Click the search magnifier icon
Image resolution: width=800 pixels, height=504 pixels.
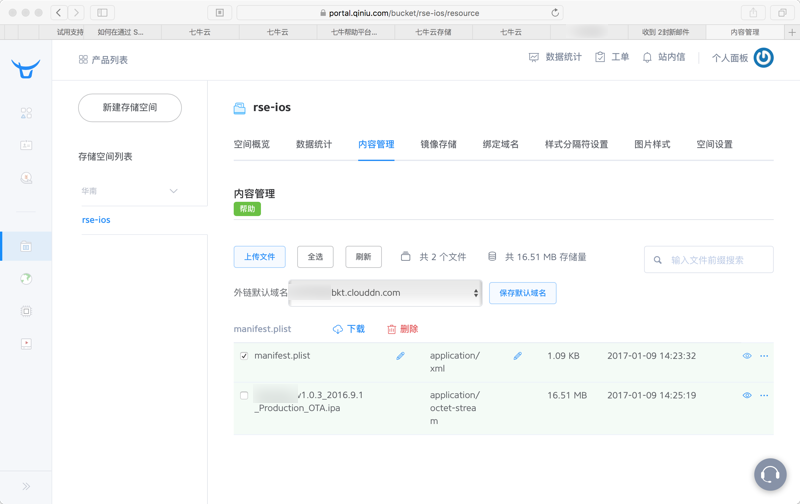click(658, 260)
